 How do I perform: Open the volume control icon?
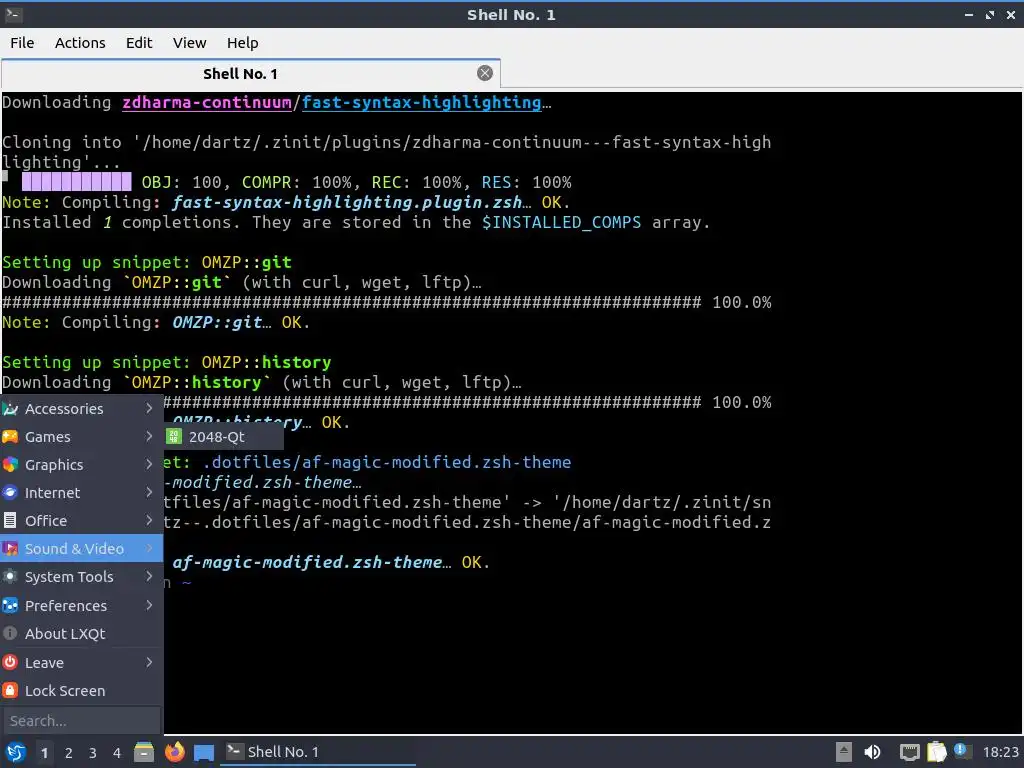click(872, 752)
